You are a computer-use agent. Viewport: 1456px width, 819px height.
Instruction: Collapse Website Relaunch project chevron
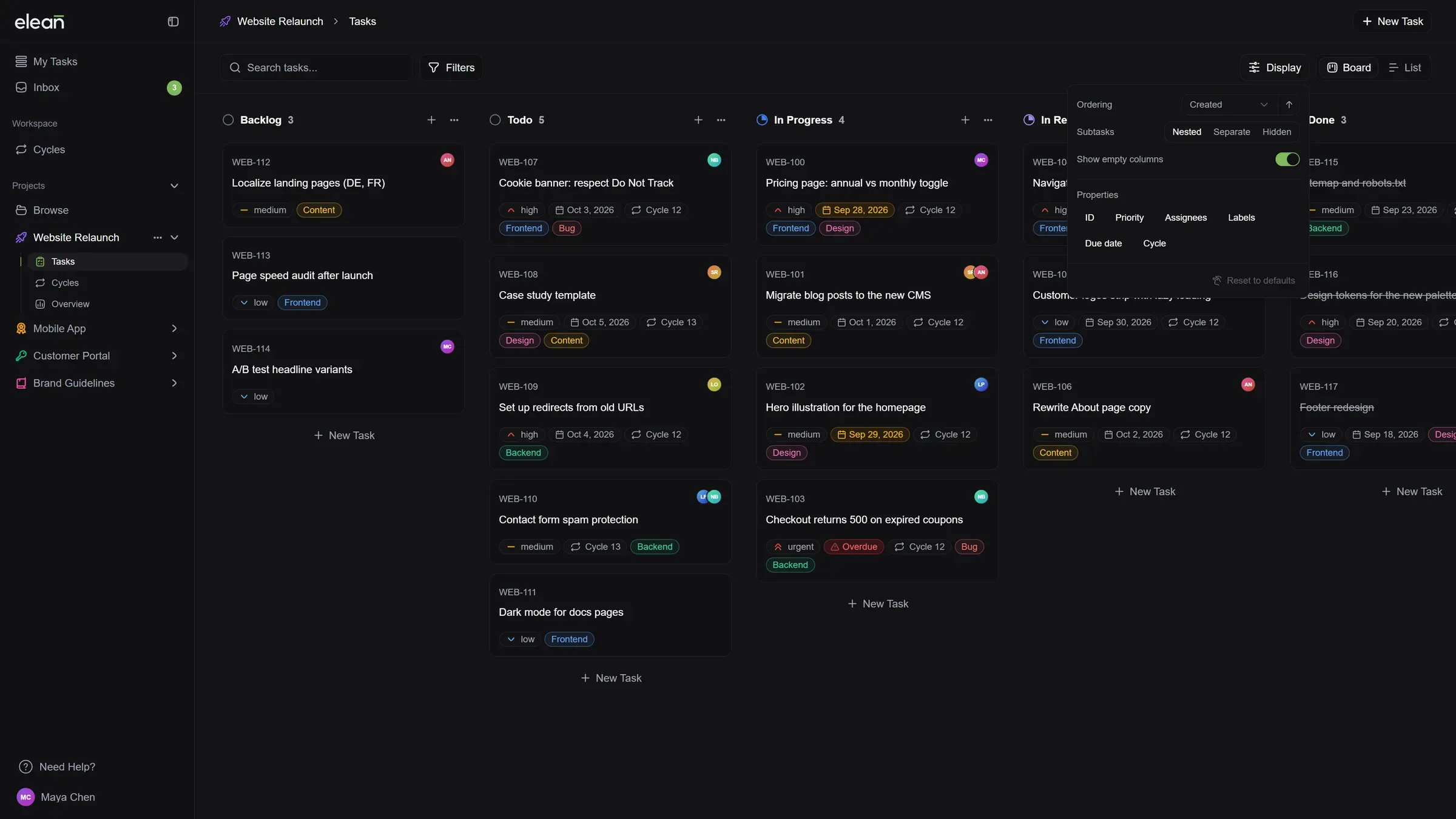[174, 237]
